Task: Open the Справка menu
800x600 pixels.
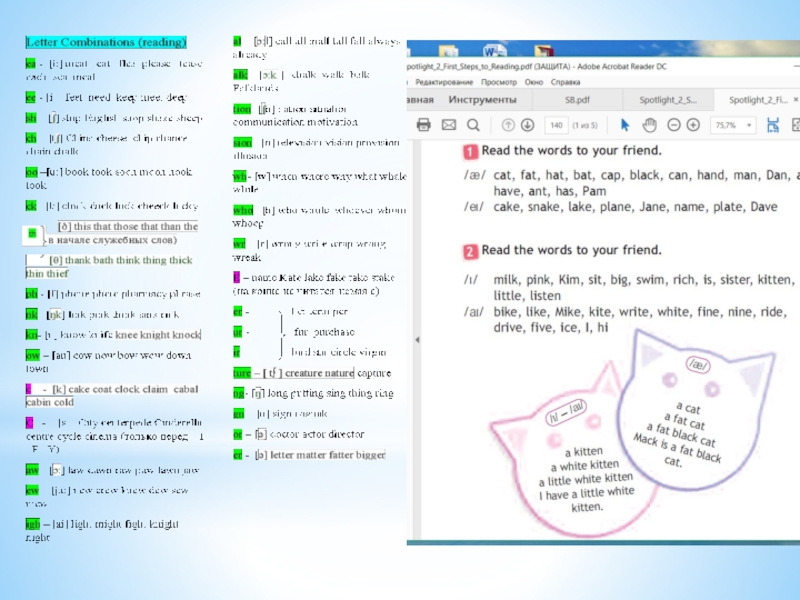Action: (x=566, y=81)
